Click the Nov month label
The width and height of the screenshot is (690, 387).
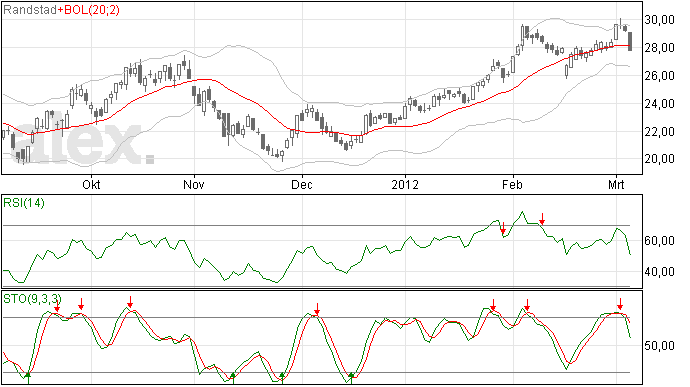tap(194, 184)
